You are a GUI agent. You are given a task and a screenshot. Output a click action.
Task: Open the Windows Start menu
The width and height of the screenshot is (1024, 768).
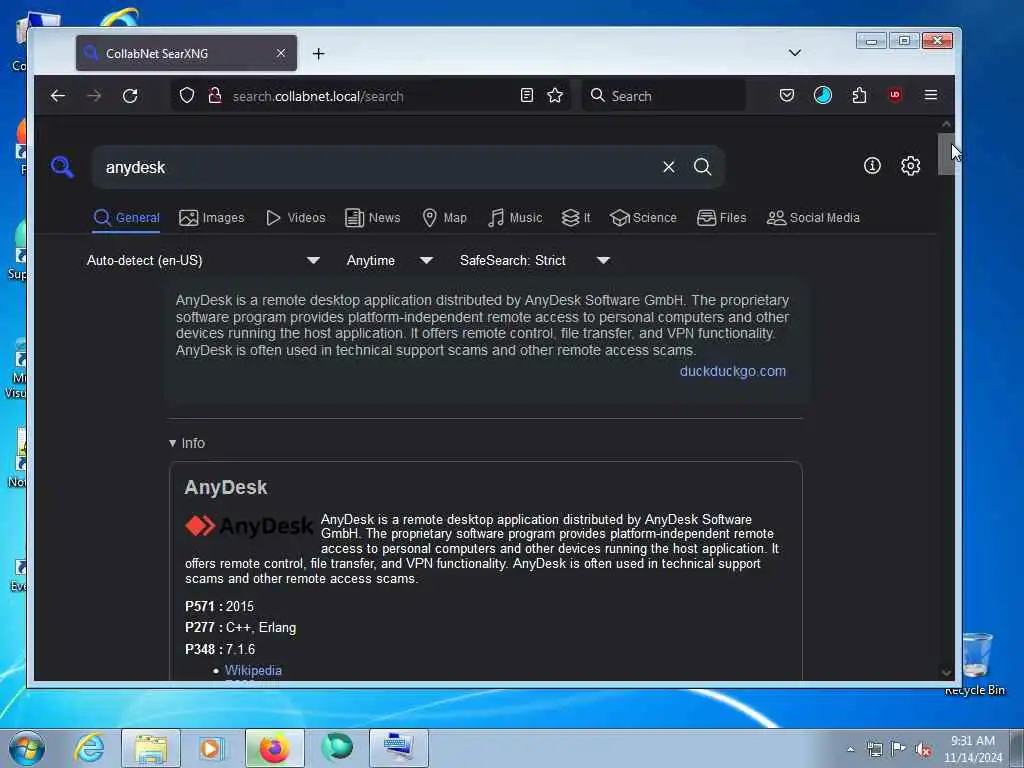pyautogui.click(x=27, y=748)
